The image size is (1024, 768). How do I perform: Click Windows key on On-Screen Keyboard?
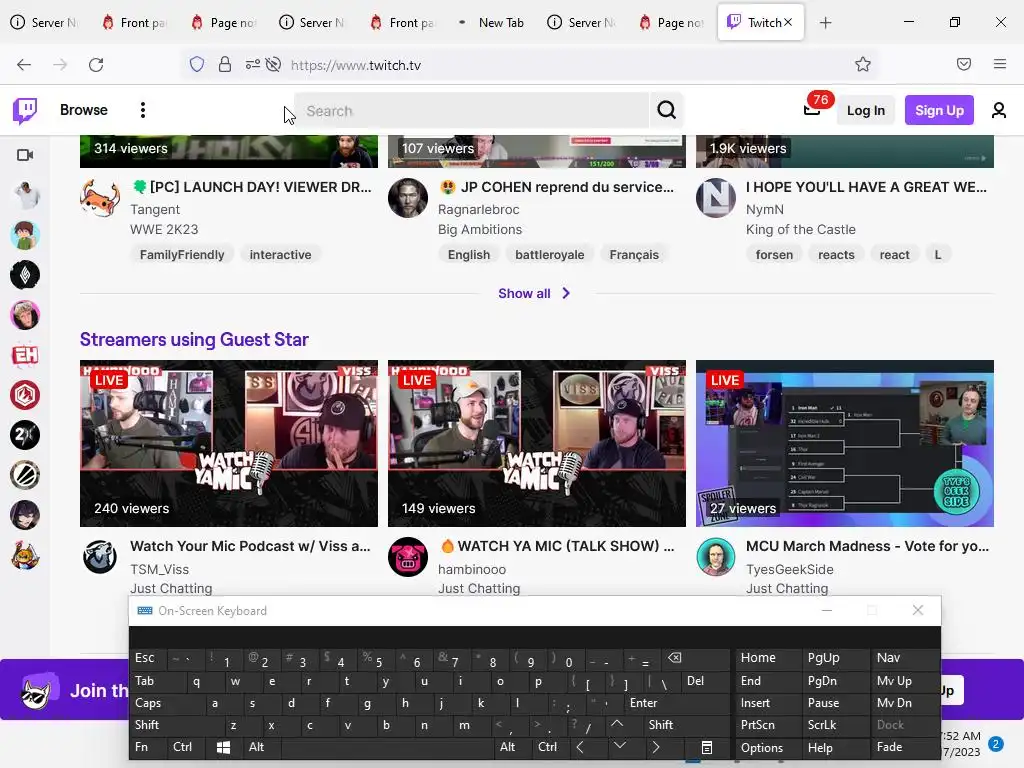tap(223, 748)
